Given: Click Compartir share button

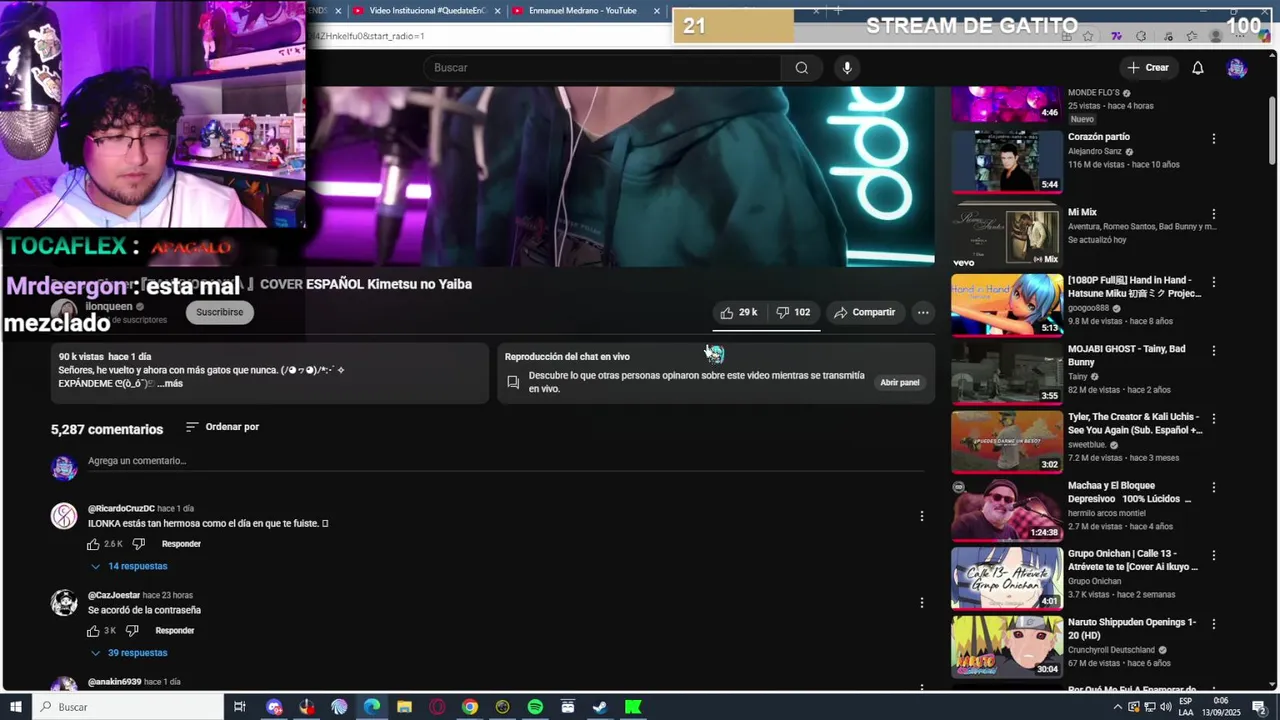Looking at the screenshot, I should click(865, 312).
